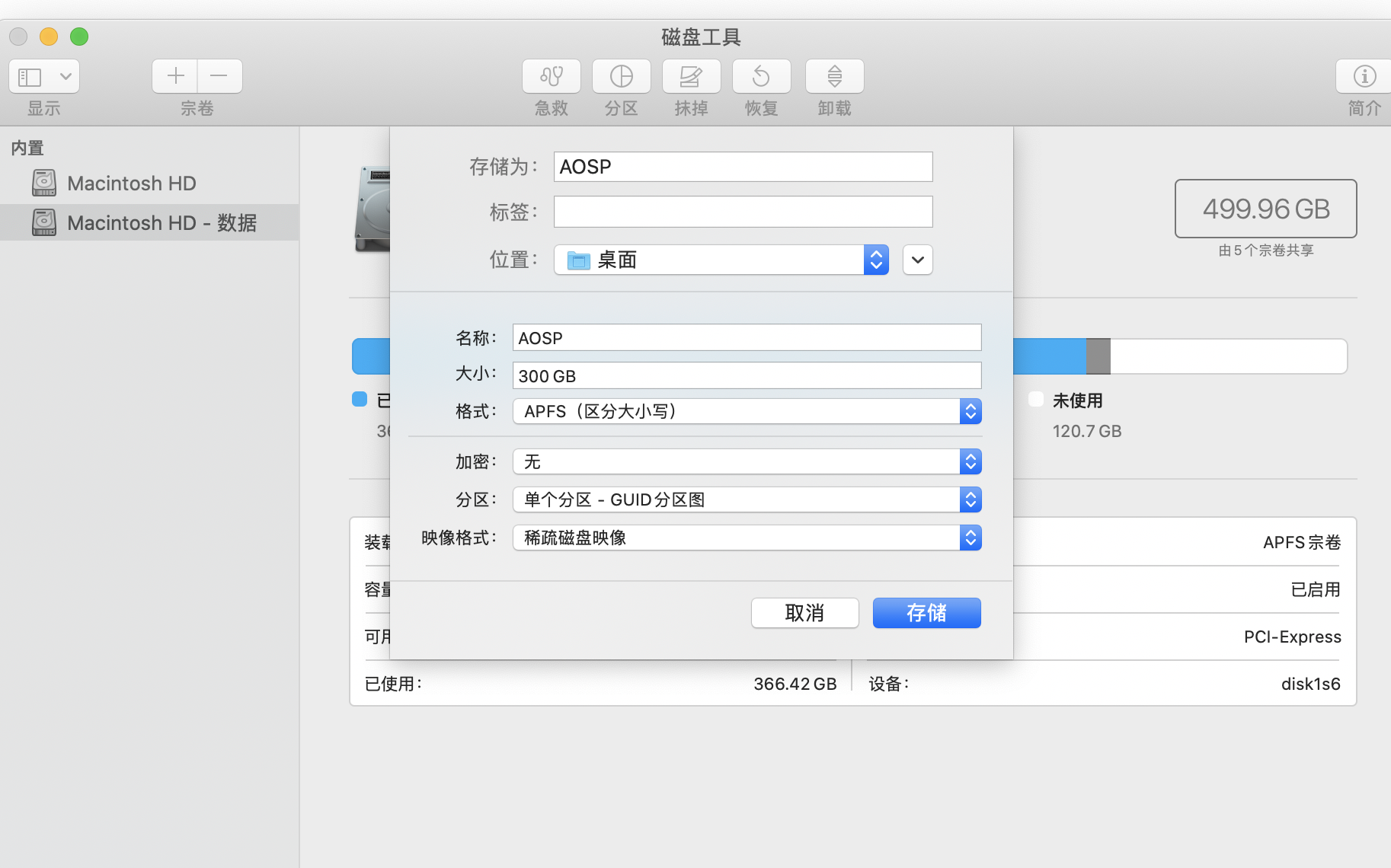Open the Partition (分区) toolbar icon
Viewport: 1391px width, 868px height.
(x=621, y=76)
